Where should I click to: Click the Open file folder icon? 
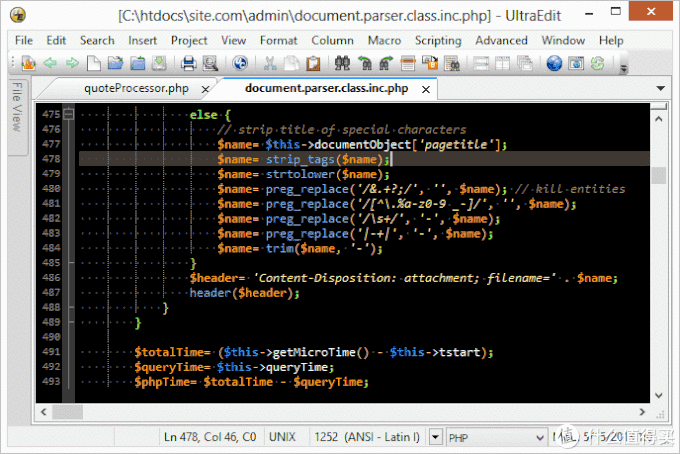[x=115, y=63]
